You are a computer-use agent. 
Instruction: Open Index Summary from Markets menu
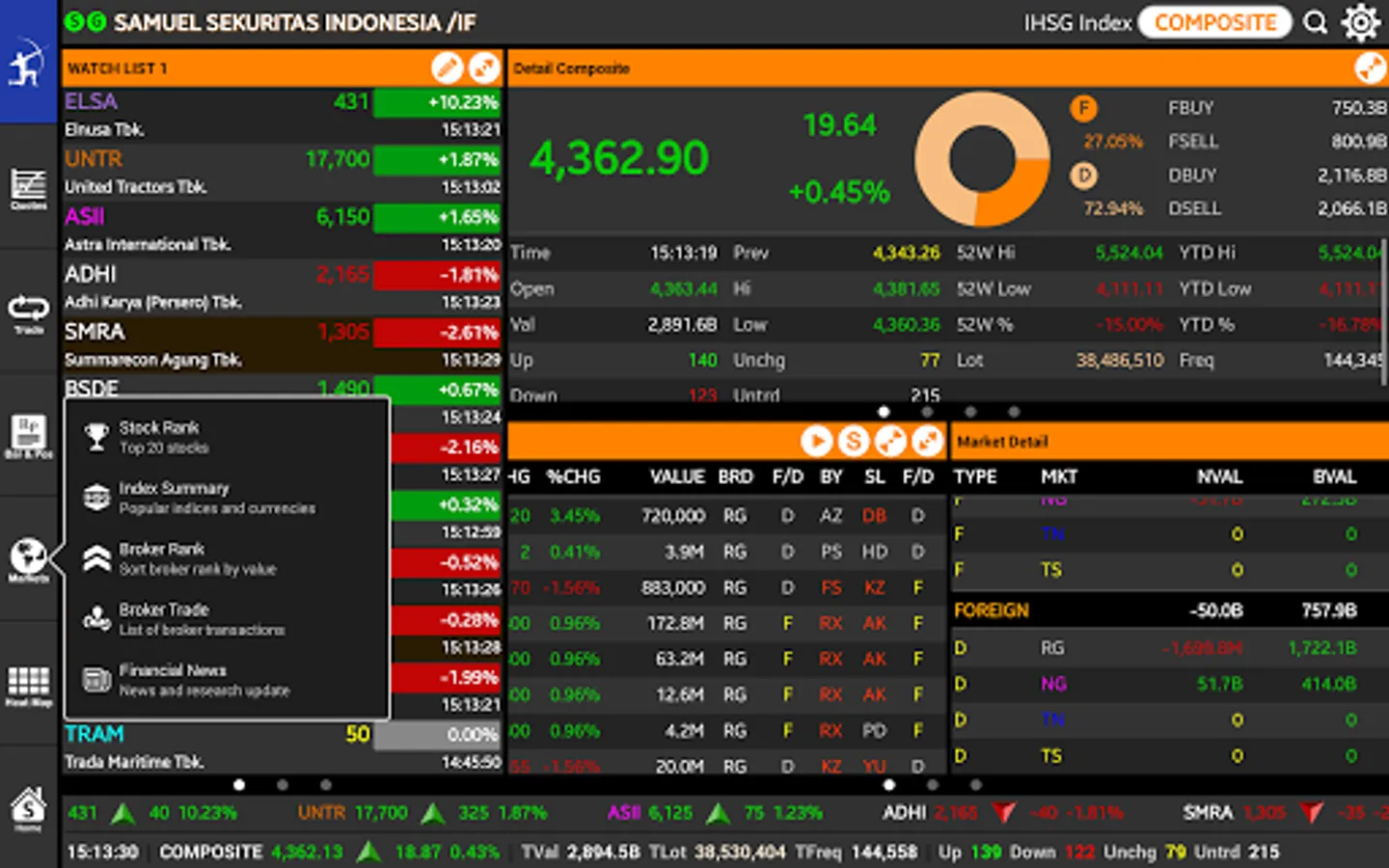pos(227,498)
